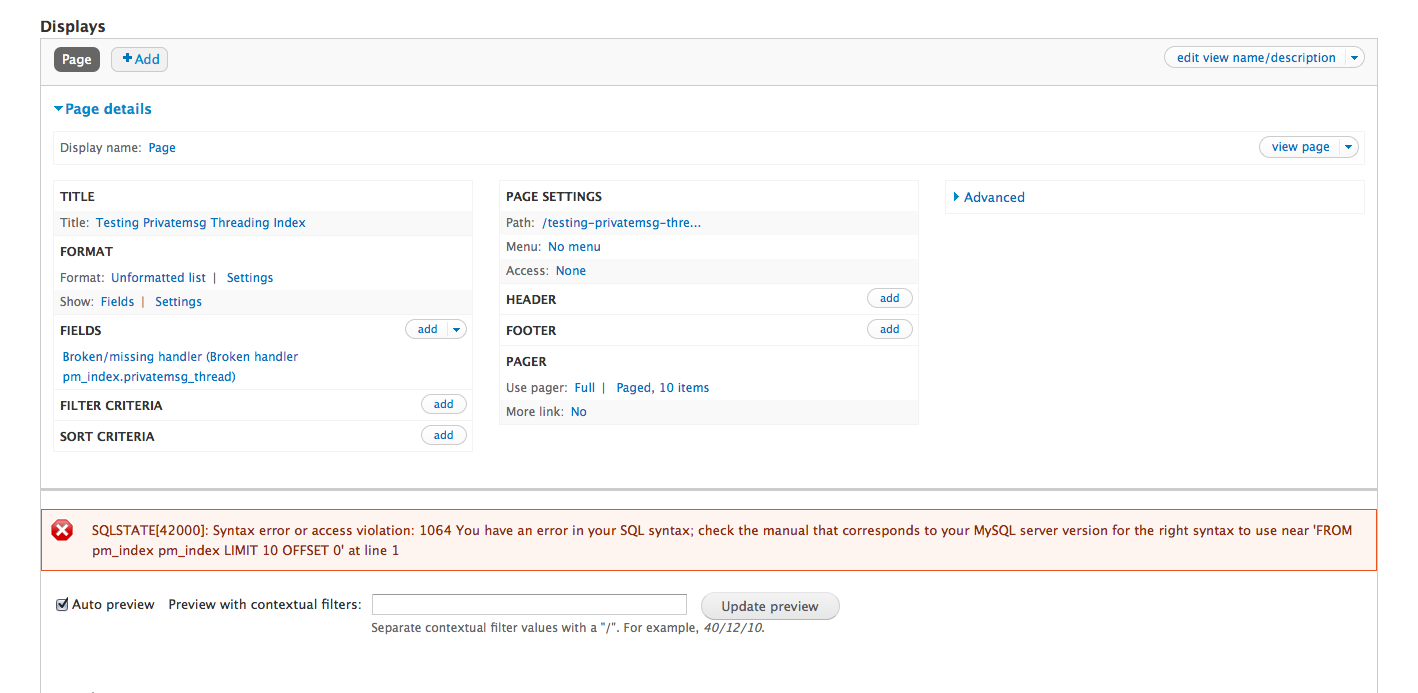Add a new filter criterion
Screen dimensions: 1418x693
[443, 404]
